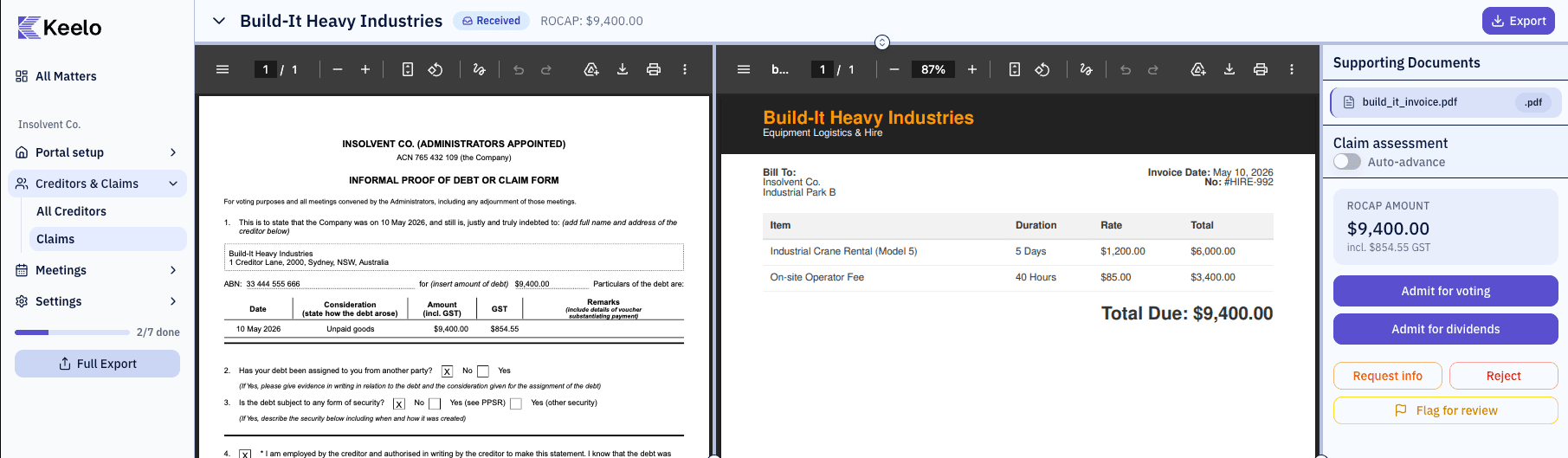Click 'Insolvent Co.' label in sidebar
This screenshot has width=1568, height=458.
point(49,125)
